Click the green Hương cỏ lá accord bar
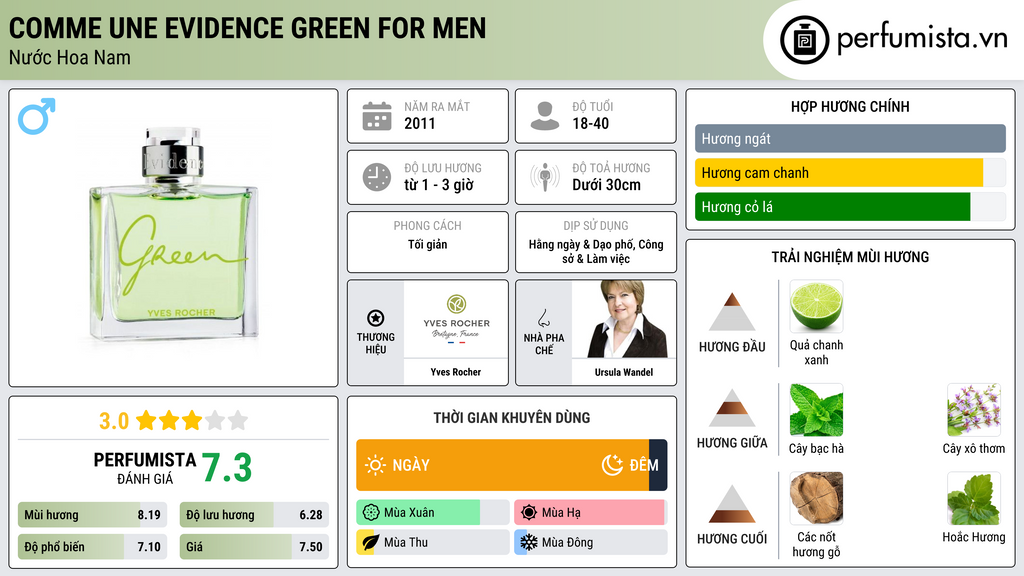 pyautogui.click(x=833, y=206)
